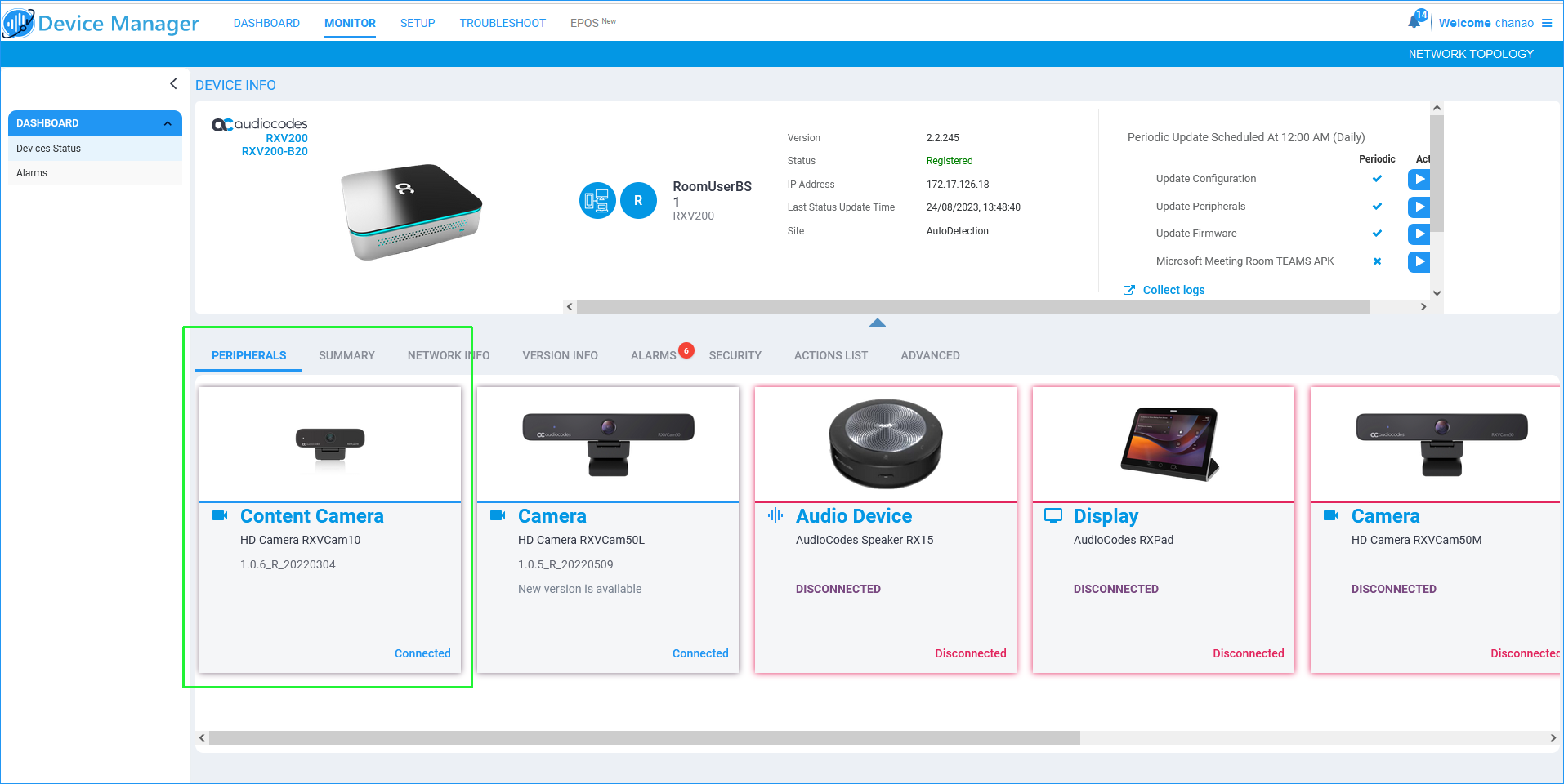Switch to the ADVANCED tab
Viewport: 1564px width, 784px height.
(930, 355)
